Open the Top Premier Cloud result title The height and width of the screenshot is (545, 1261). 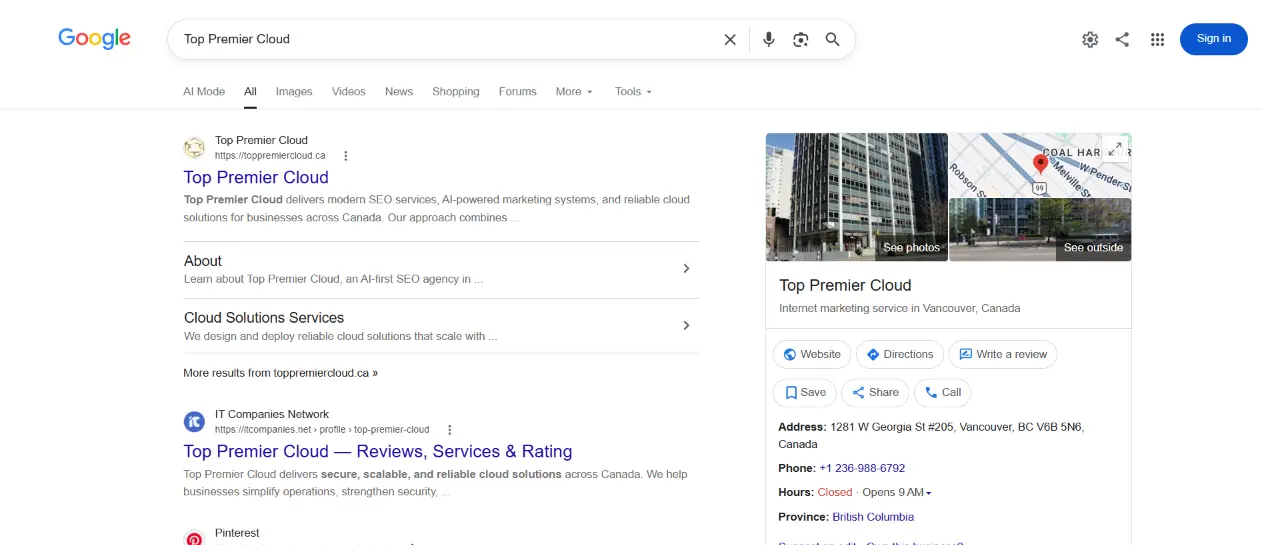click(256, 177)
